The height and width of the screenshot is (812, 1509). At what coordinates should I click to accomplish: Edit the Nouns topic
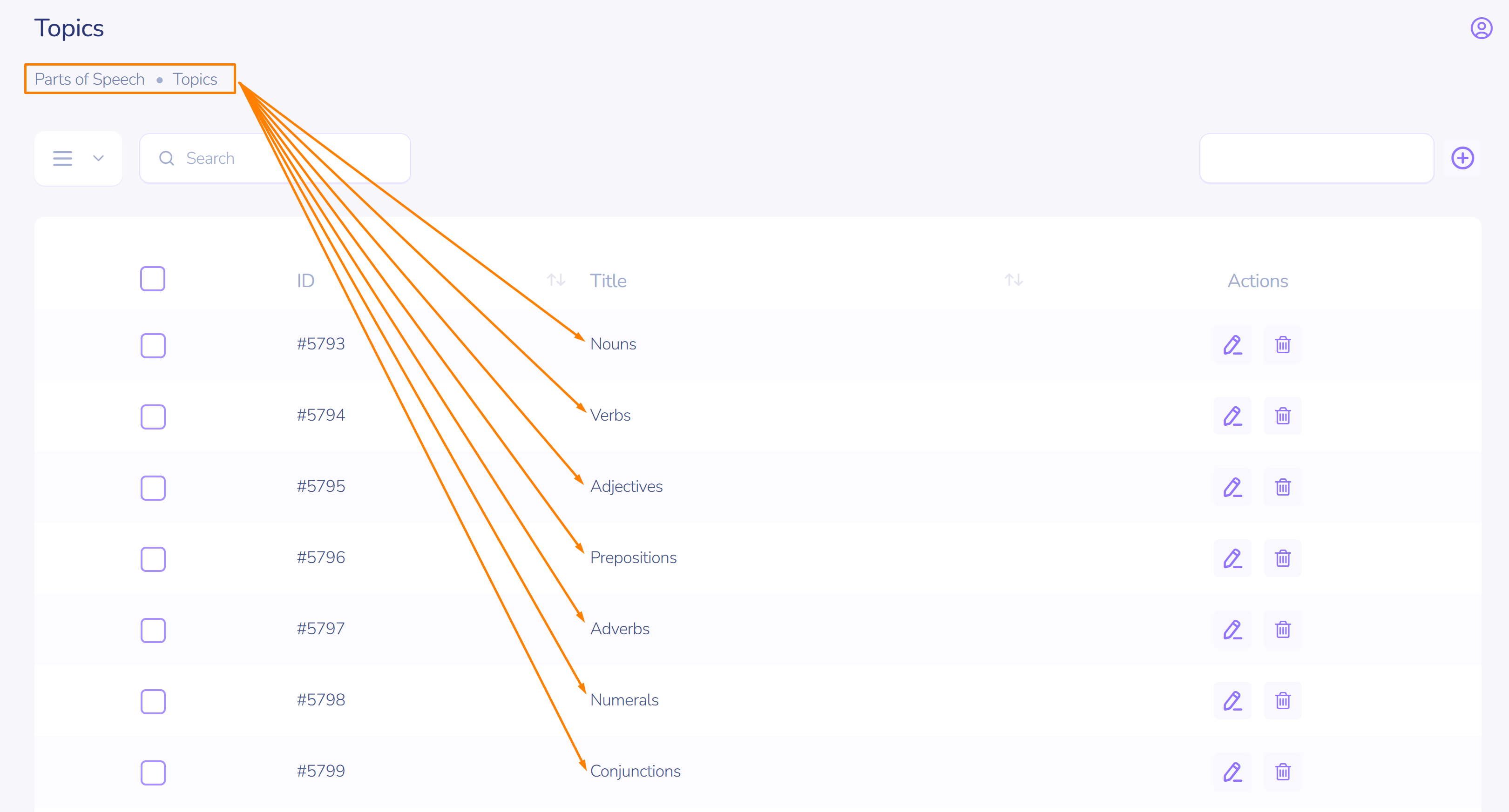coord(1232,345)
